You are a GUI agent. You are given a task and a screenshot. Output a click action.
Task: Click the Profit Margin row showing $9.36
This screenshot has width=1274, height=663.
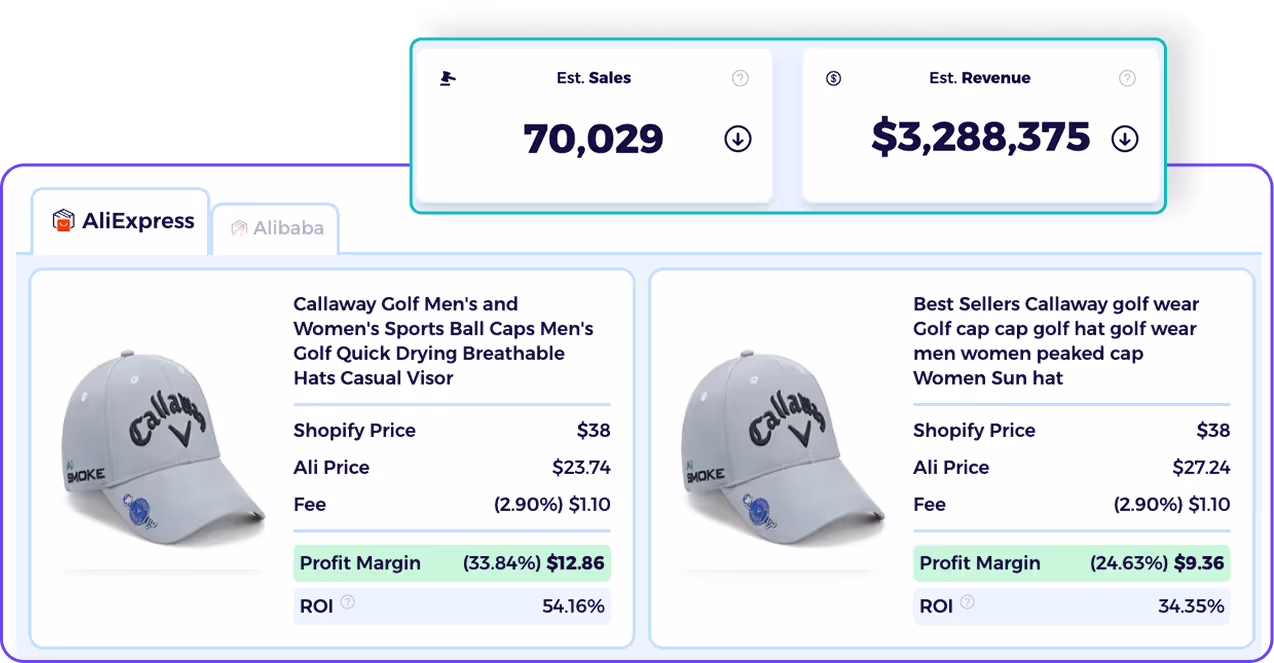coord(1072,563)
